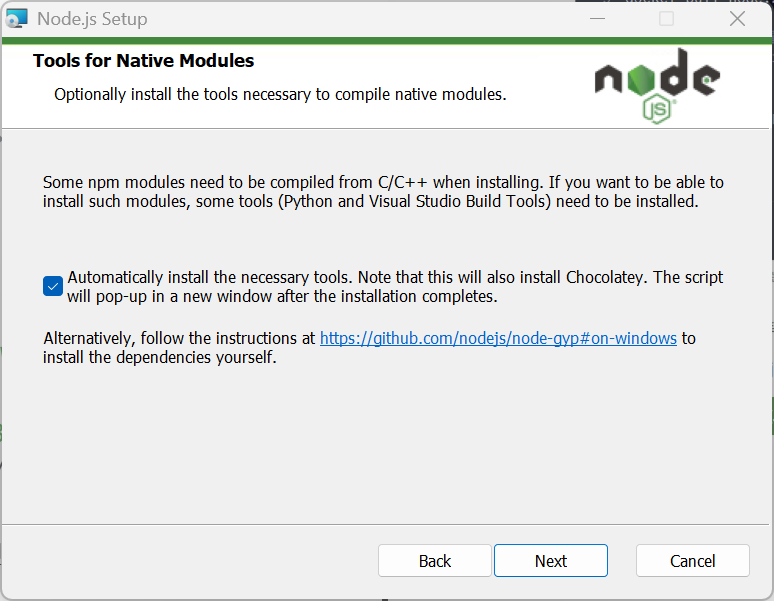774x601 pixels.
Task: Proceed by clicking the Next button
Action: coord(551,561)
